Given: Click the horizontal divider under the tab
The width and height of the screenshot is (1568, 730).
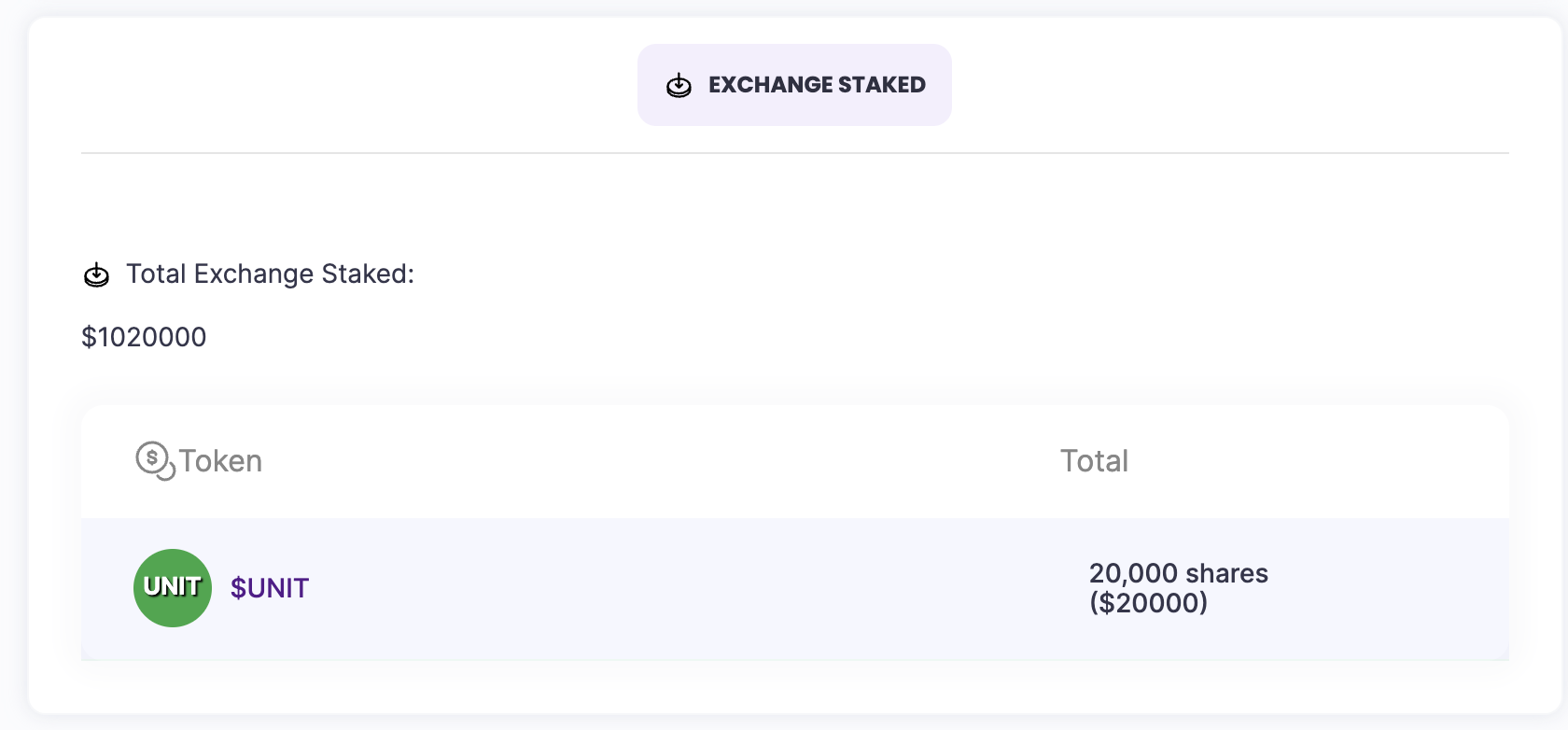Looking at the screenshot, I should [794, 153].
